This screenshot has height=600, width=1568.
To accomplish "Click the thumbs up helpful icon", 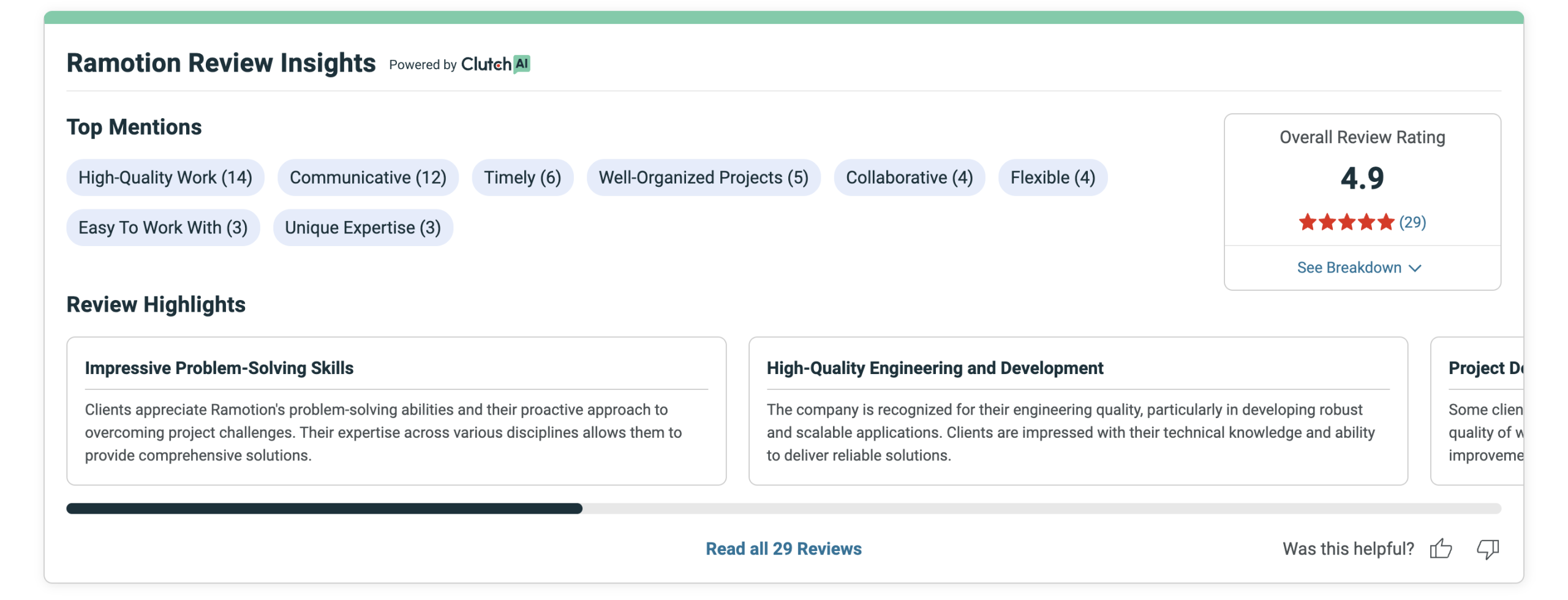I will [1440, 548].
